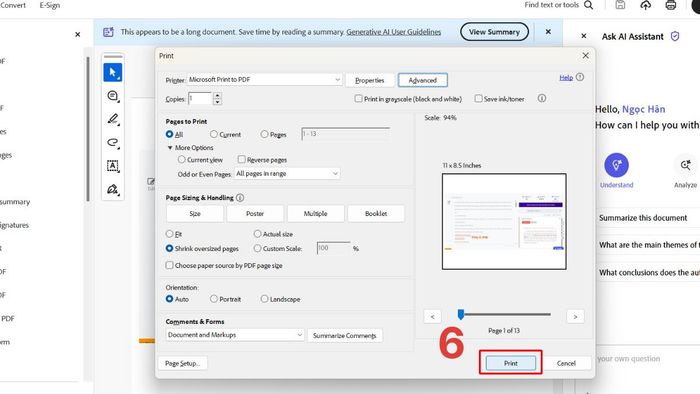Open the cloud upload icon
This screenshot has width=700, height=394.
click(x=646, y=5)
